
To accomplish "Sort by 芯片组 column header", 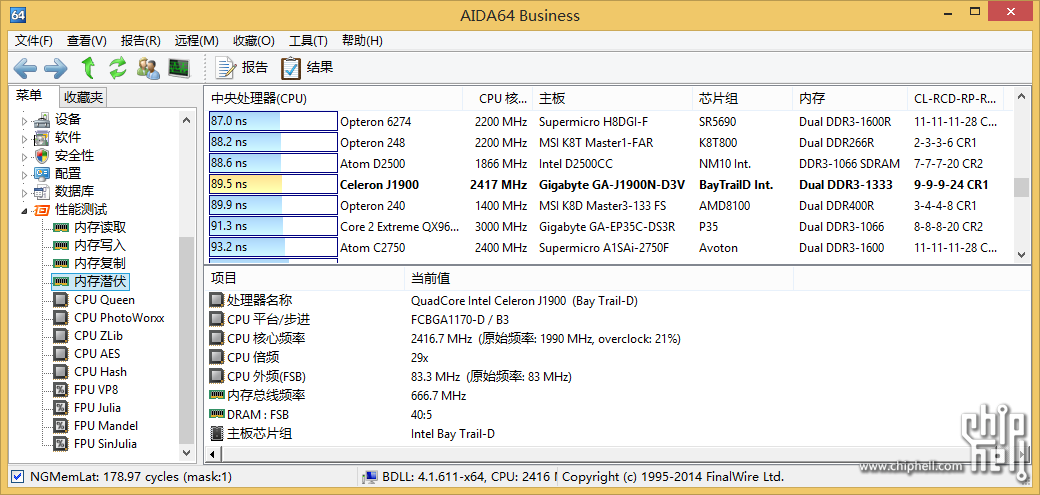I will point(743,99).
